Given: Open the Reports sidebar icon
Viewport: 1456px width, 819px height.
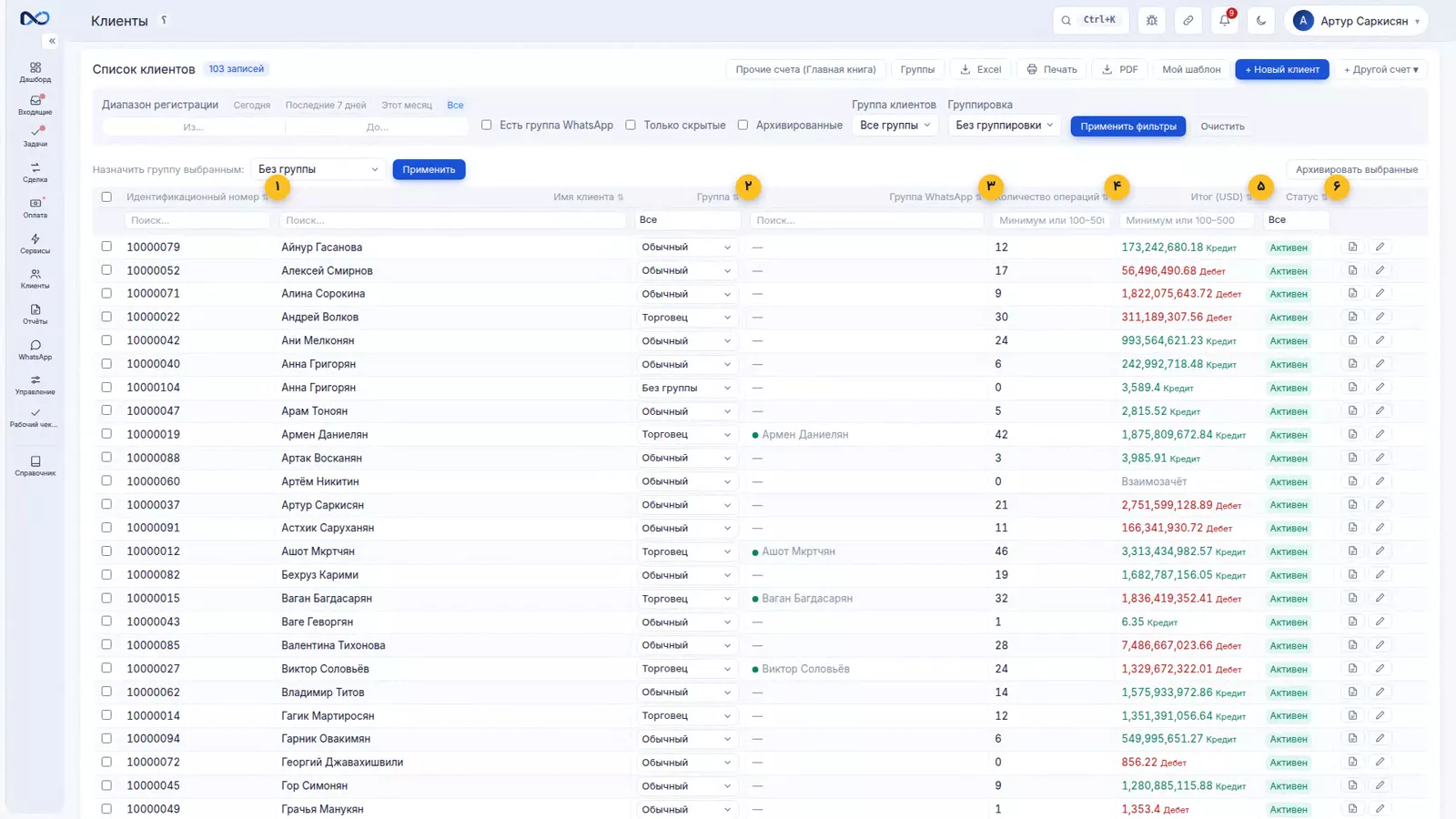Looking at the screenshot, I should point(35,314).
